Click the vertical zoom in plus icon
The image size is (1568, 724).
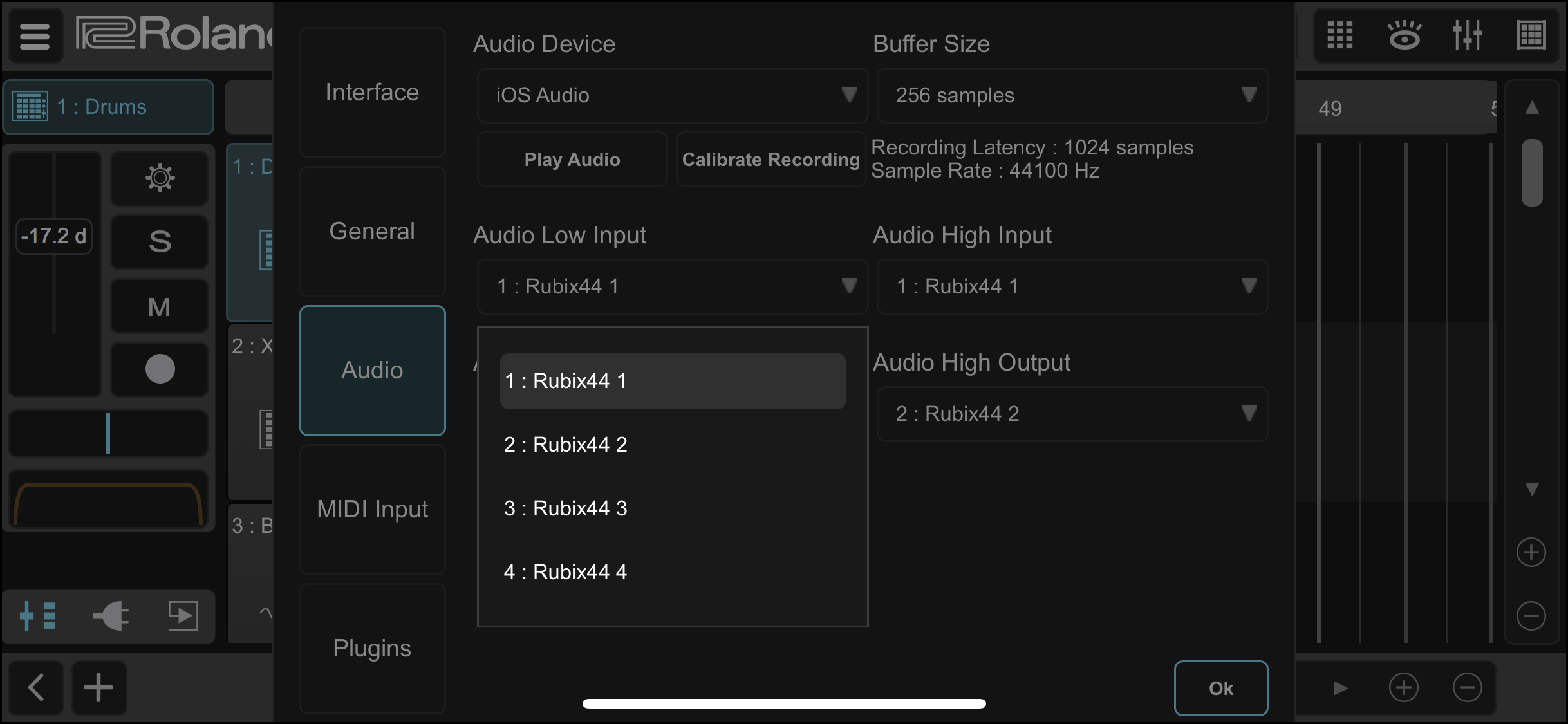coord(1531,553)
